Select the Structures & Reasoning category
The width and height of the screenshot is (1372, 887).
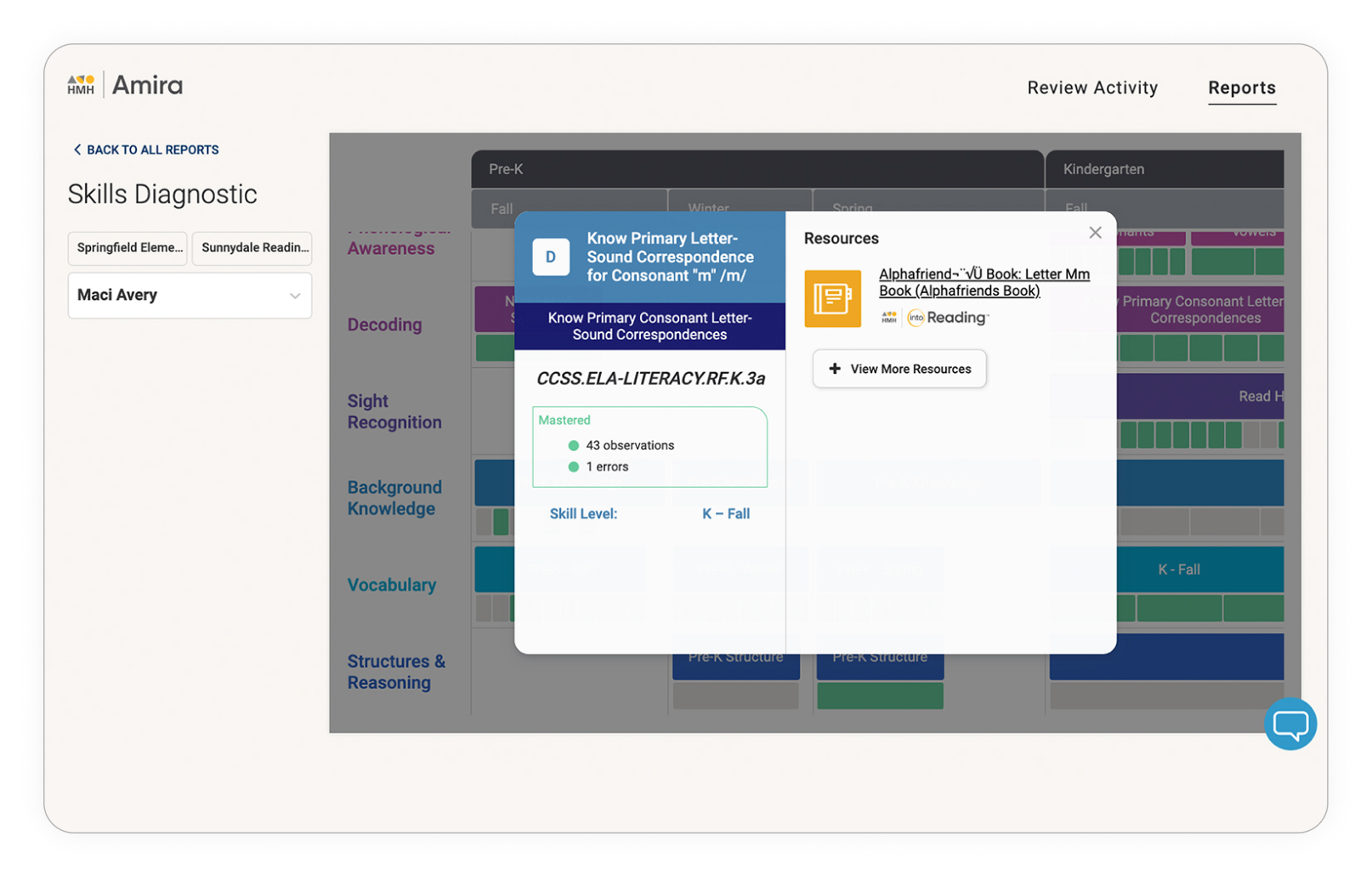tap(396, 671)
